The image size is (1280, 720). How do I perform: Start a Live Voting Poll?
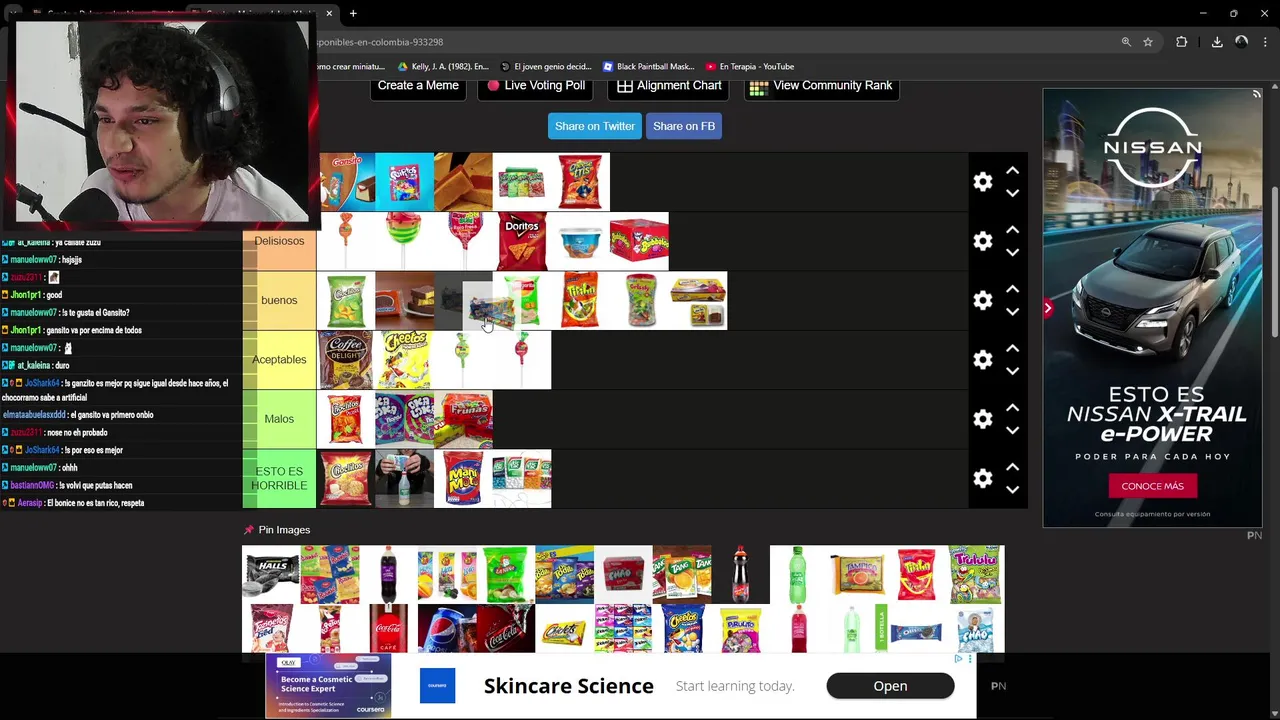[536, 86]
